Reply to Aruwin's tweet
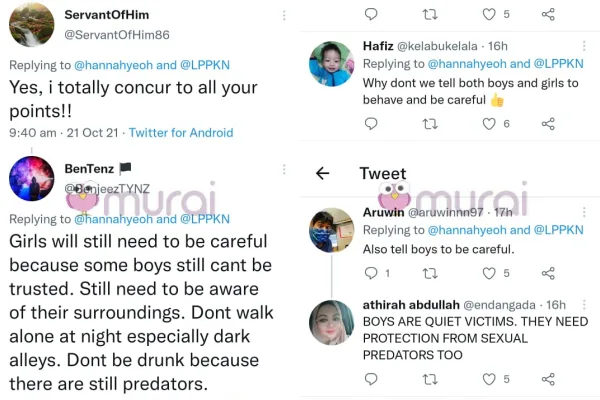600x400 pixels. tap(371, 273)
